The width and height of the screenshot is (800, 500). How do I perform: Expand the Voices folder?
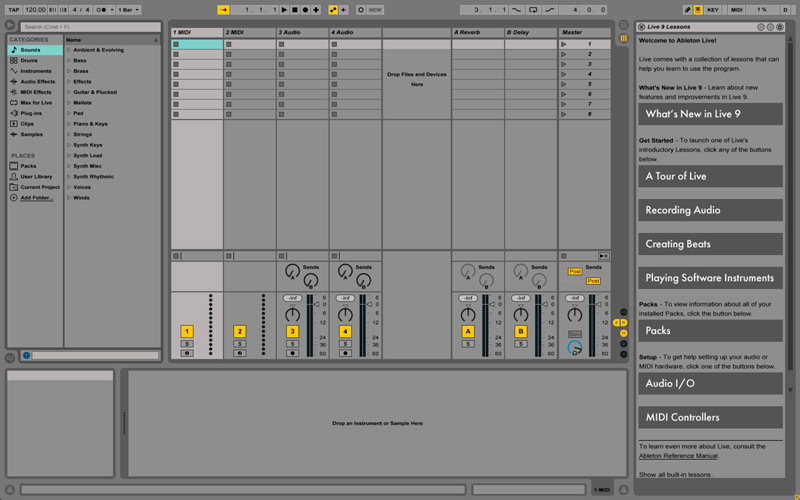pyautogui.click(x=69, y=187)
